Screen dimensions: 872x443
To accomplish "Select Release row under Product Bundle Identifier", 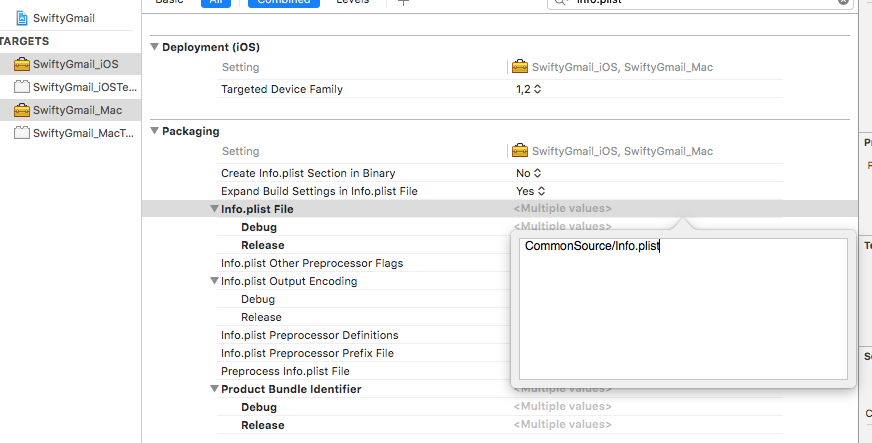I will 262,425.
